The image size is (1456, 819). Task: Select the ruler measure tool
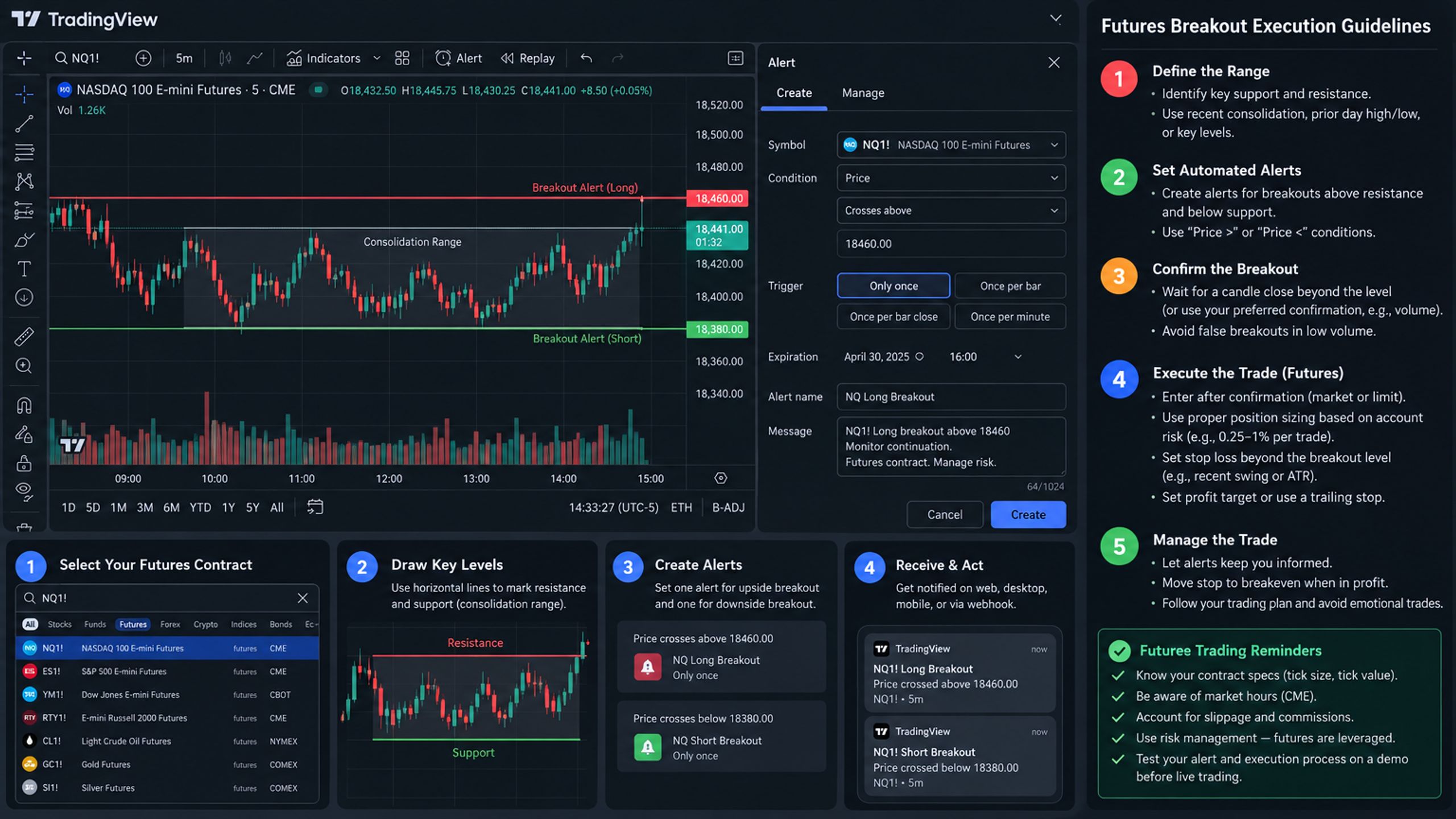24,337
